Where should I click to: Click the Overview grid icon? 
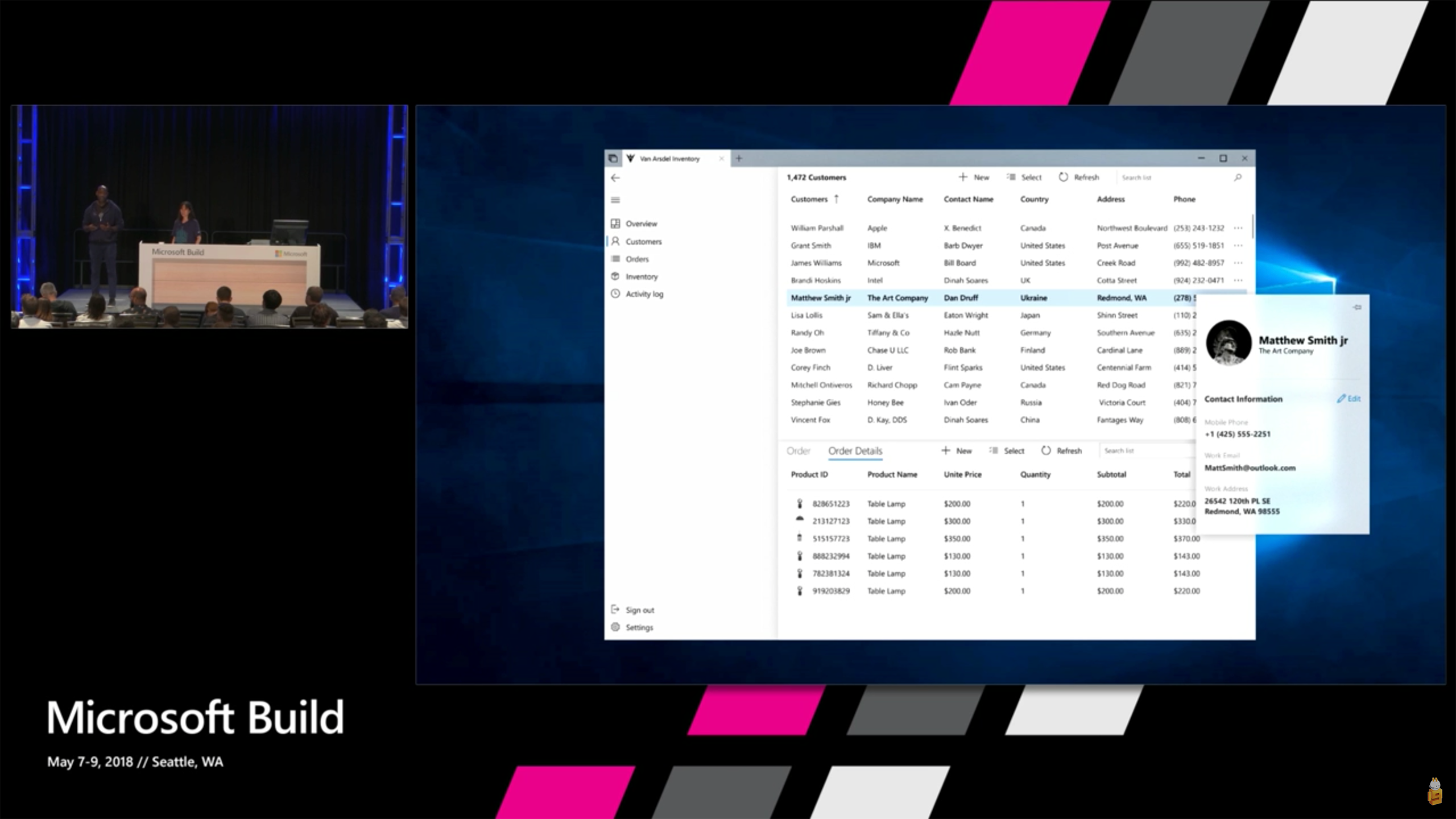pos(615,224)
